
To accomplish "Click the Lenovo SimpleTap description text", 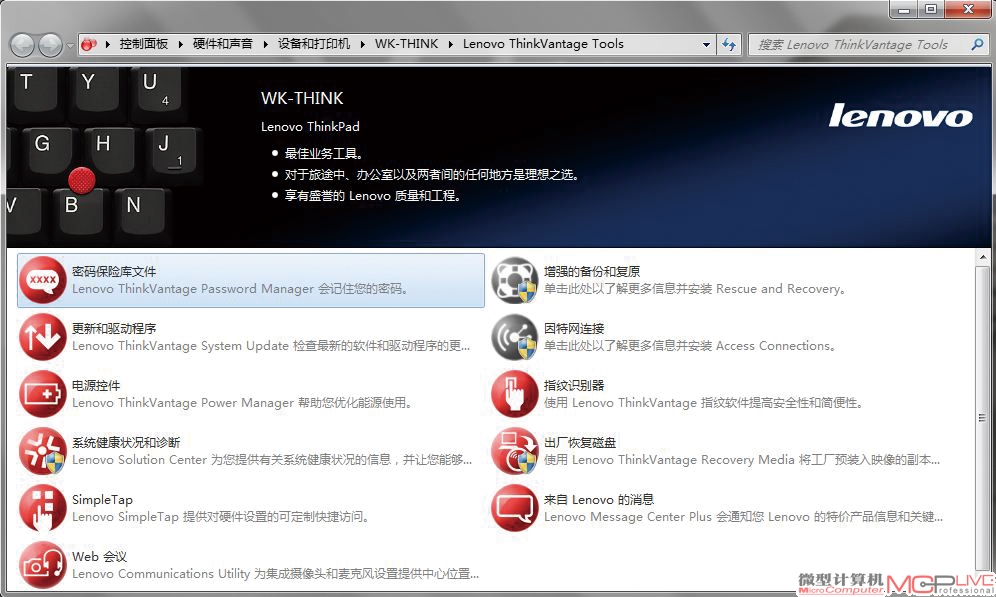I will point(220,517).
